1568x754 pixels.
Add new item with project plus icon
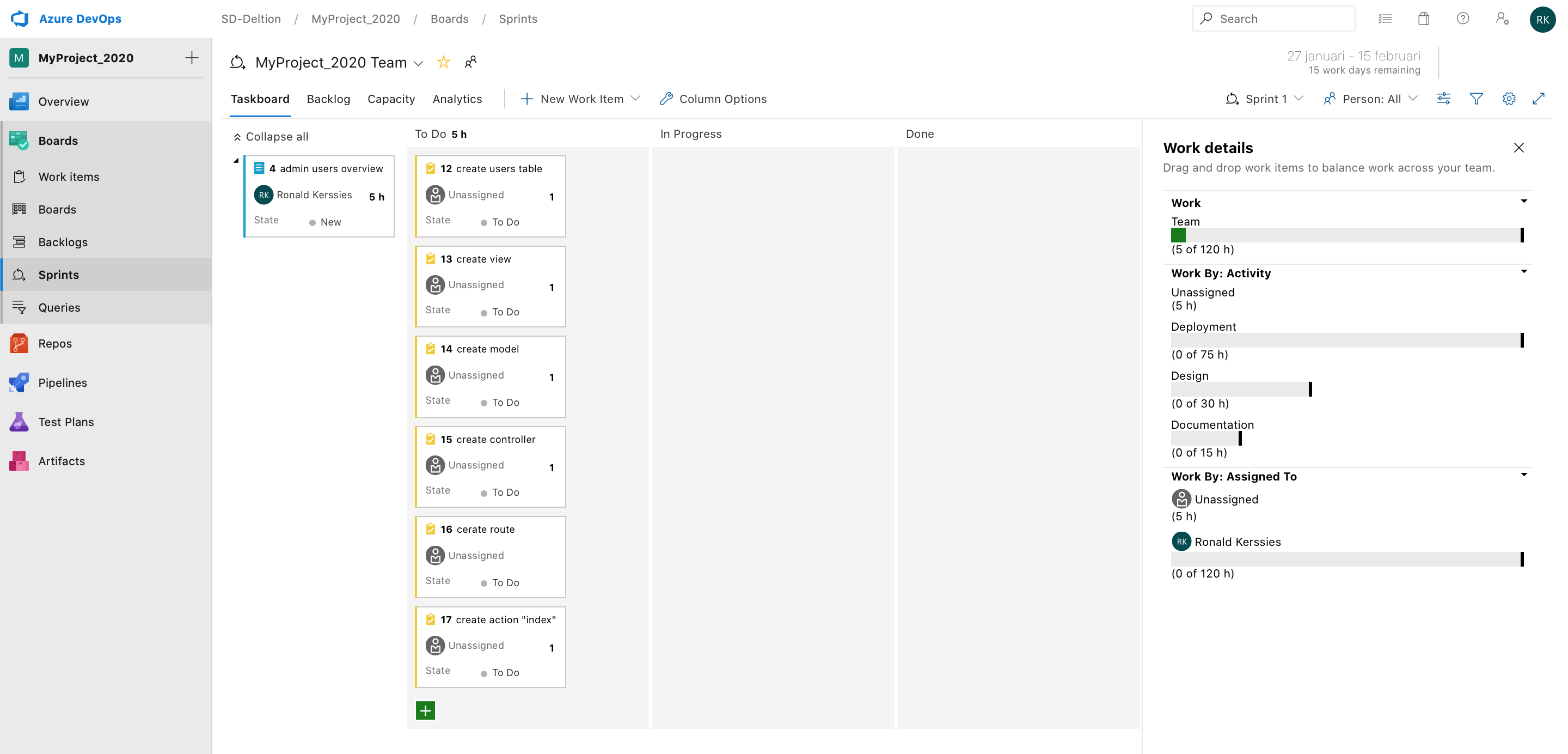pos(192,58)
